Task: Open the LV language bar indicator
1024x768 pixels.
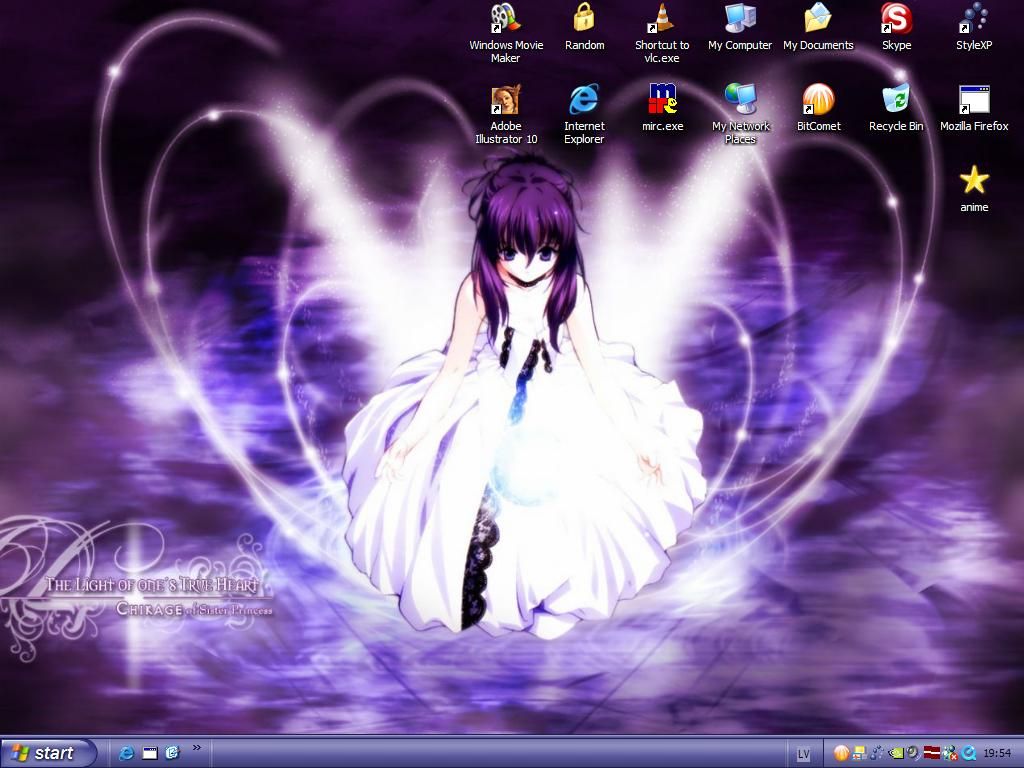Action: 803,754
